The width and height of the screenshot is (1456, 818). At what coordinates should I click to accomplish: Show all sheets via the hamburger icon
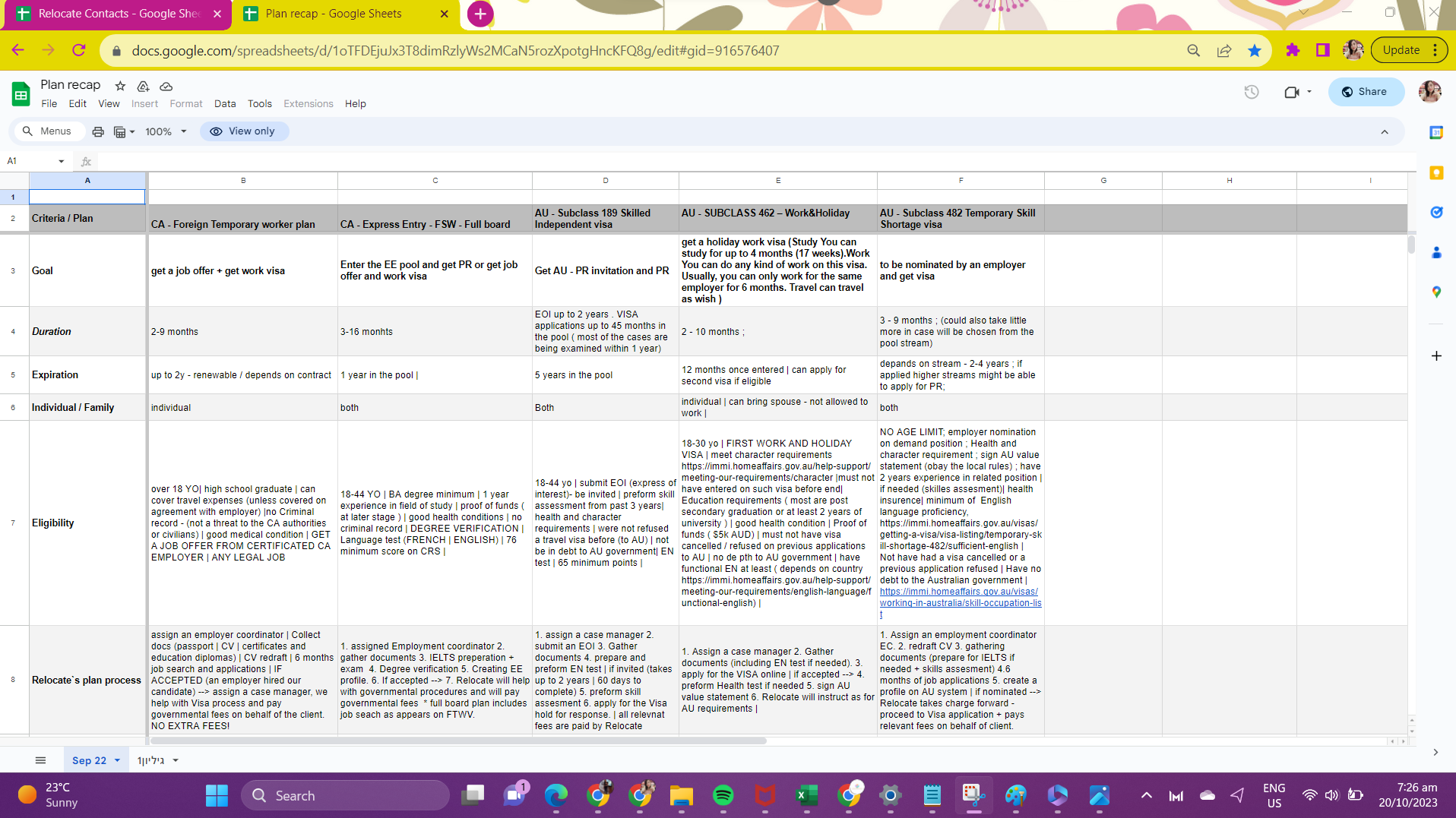[x=40, y=760]
